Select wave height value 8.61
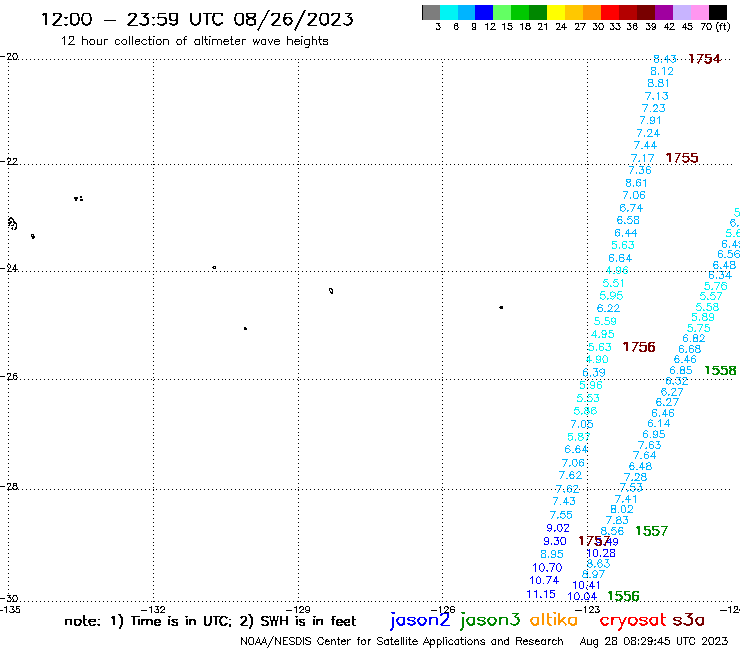740x650 pixels. (636, 183)
